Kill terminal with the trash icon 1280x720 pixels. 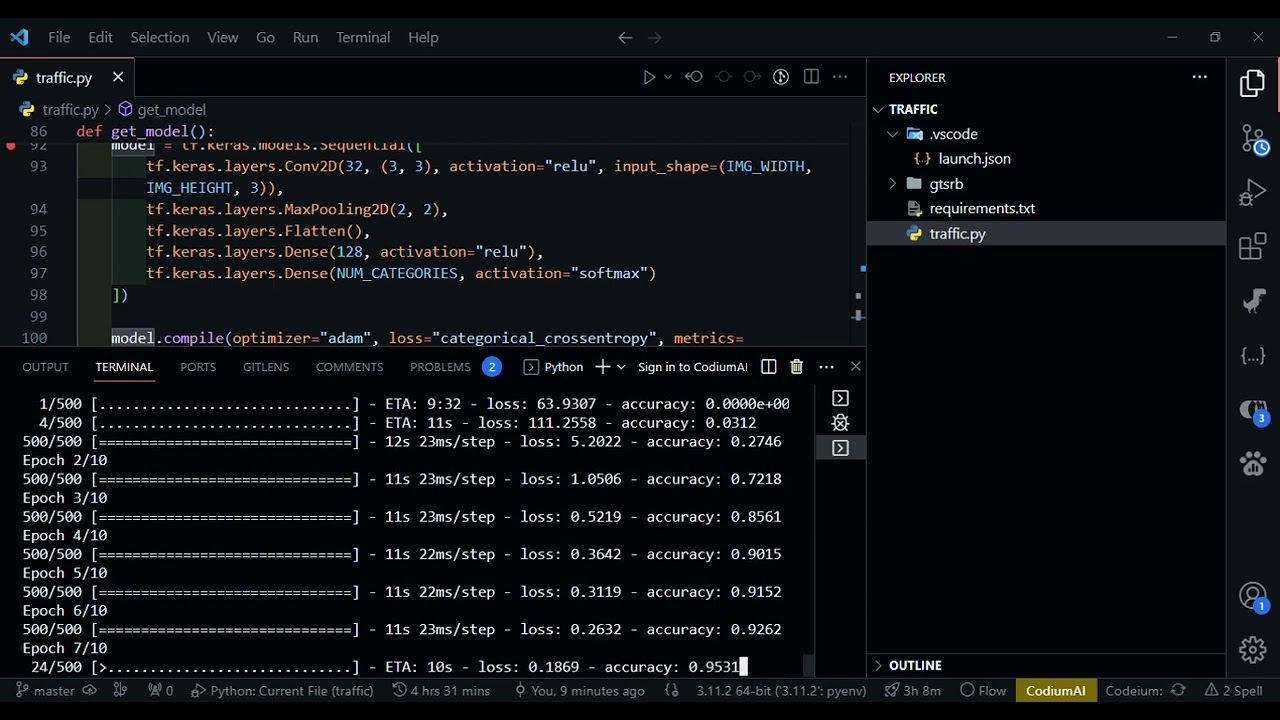pyautogui.click(x=796, y=367)
